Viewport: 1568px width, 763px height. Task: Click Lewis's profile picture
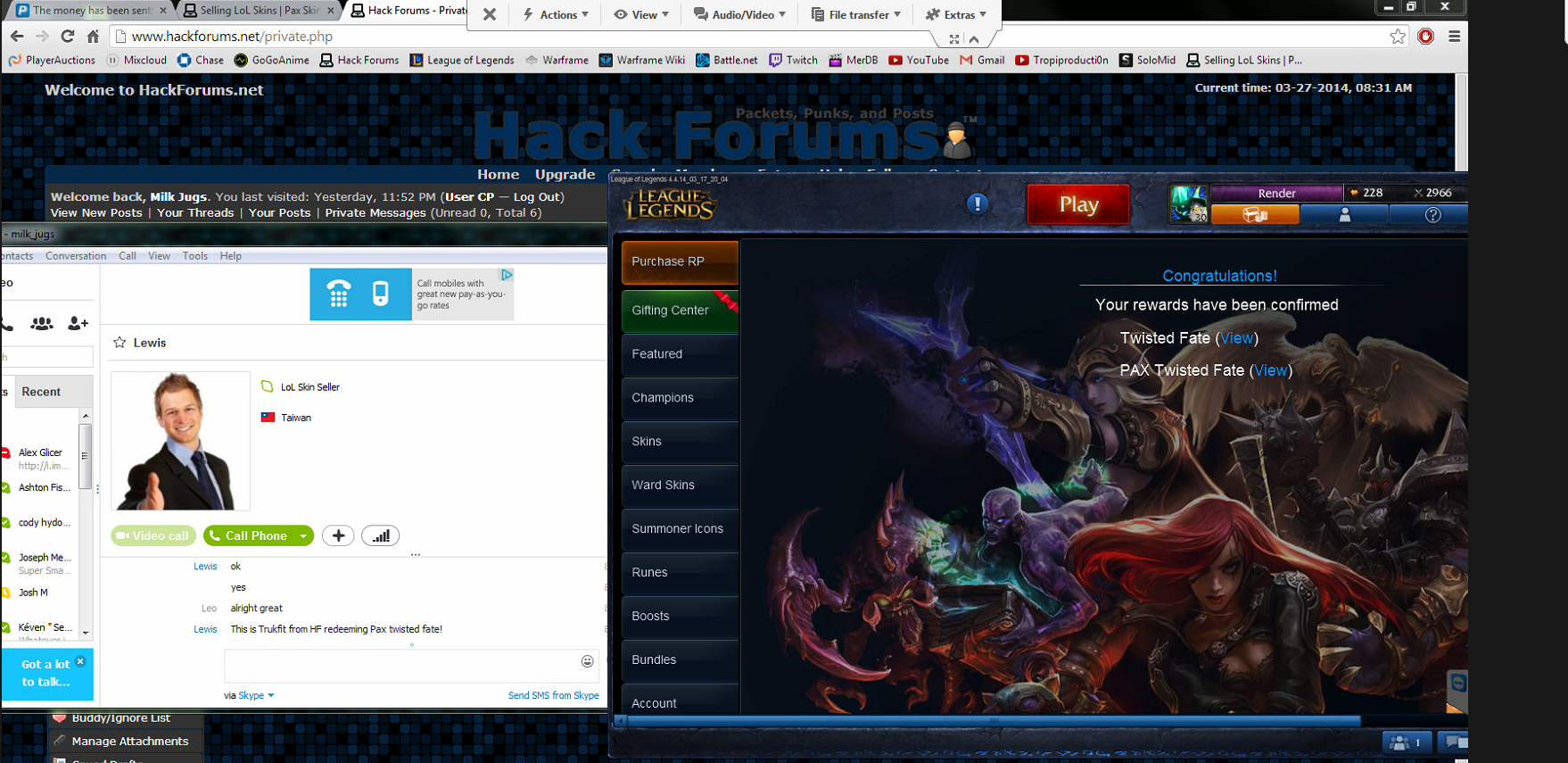180,441
